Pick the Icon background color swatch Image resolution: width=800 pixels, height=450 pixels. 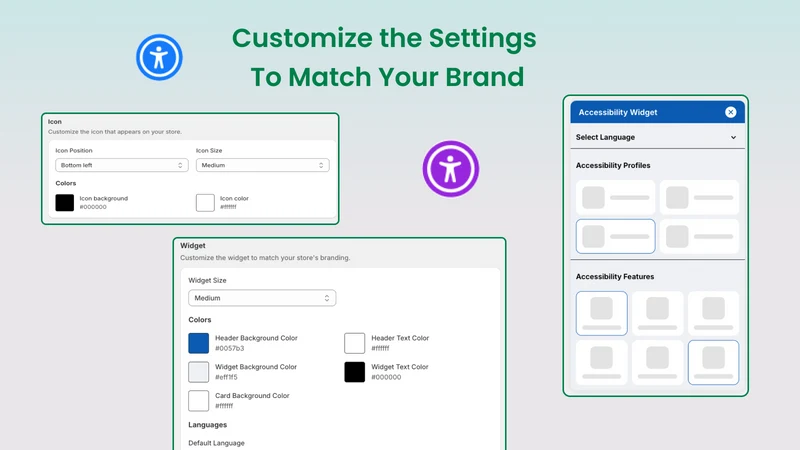[65, 203]
